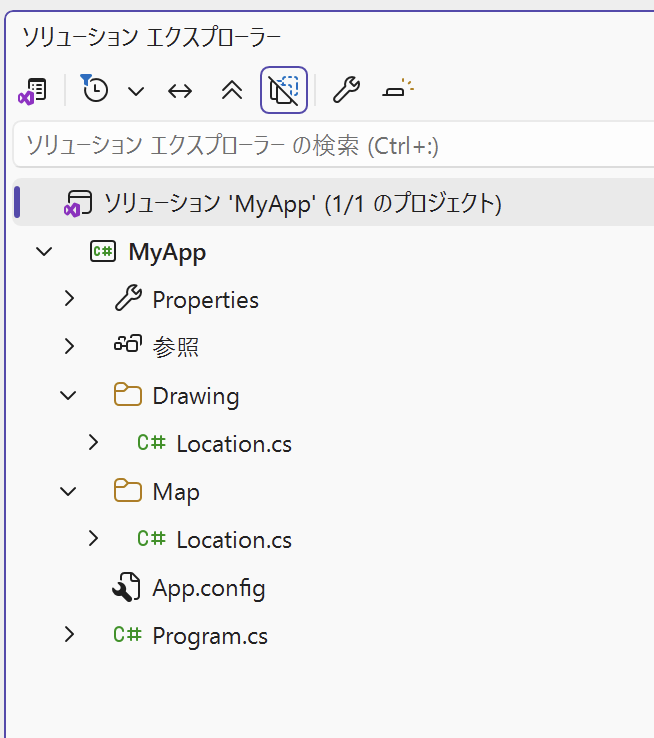Click the Properties wrench icon in tree

[128, 298]
